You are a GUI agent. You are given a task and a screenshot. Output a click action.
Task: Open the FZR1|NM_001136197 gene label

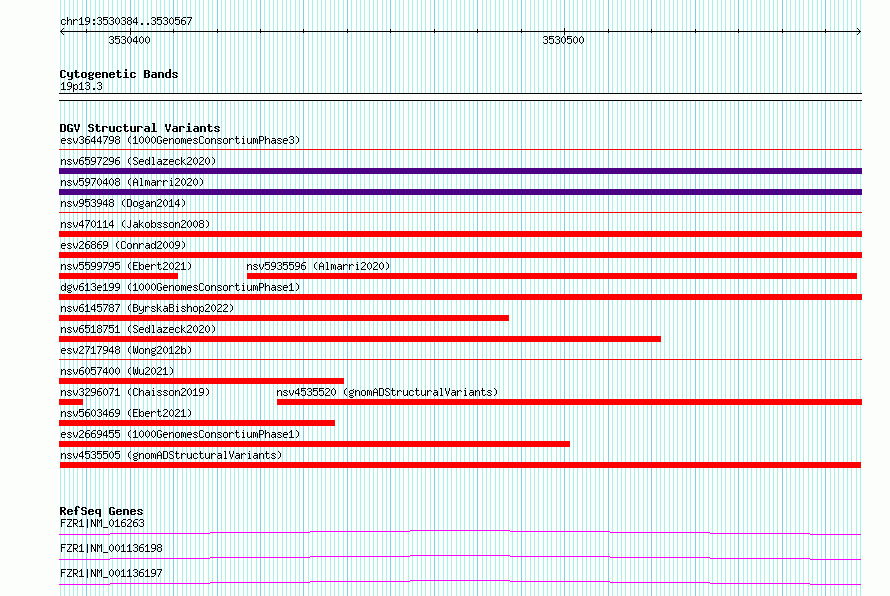[111, 573]
